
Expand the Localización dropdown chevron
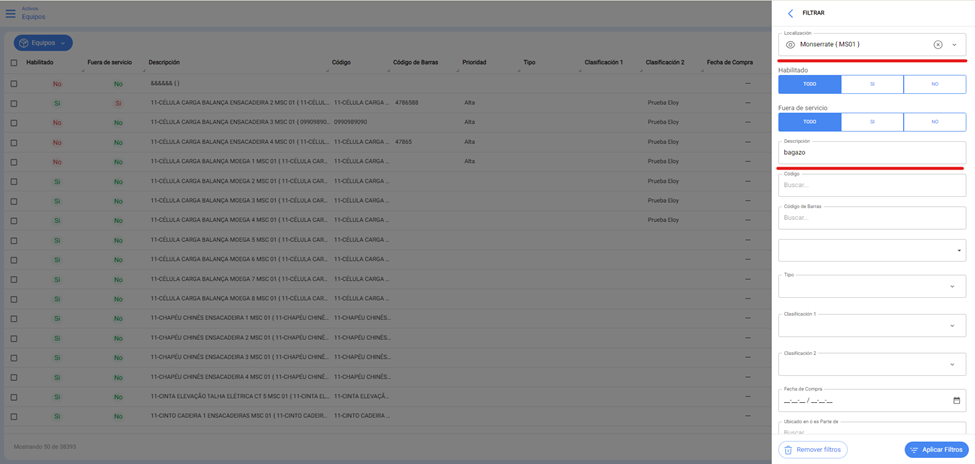[x=954, y=45]
